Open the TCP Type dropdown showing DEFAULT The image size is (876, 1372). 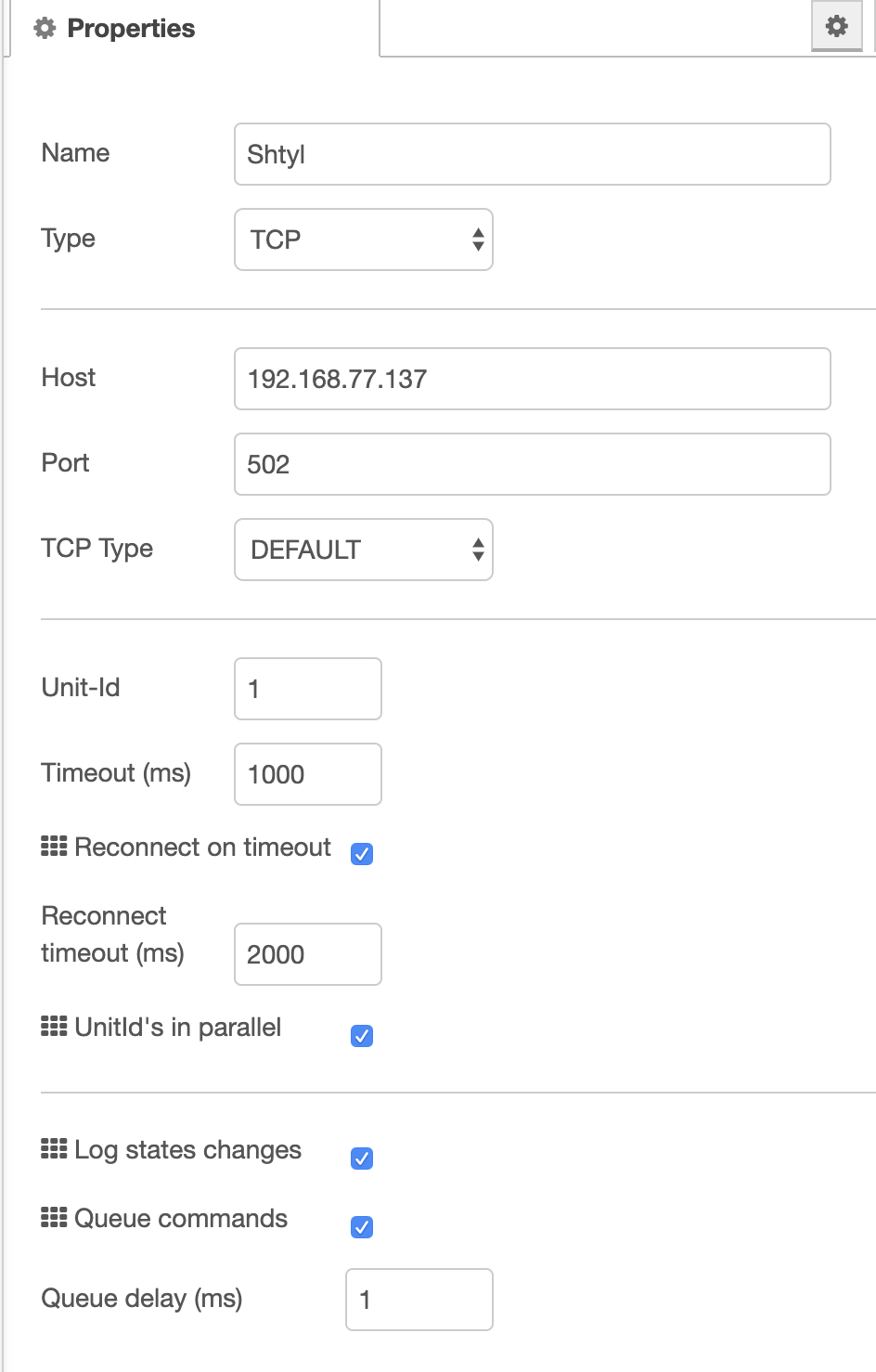363,550
